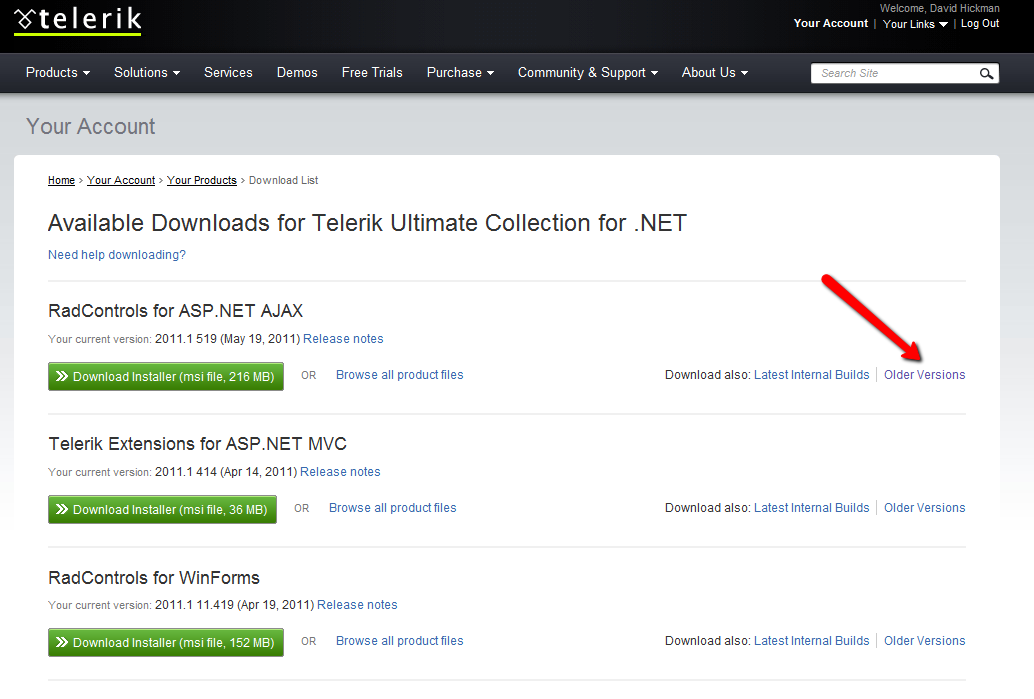This screenshot has height=699, width=1034.
Task: Open the Free Trials page
Action: click(372, 73)
